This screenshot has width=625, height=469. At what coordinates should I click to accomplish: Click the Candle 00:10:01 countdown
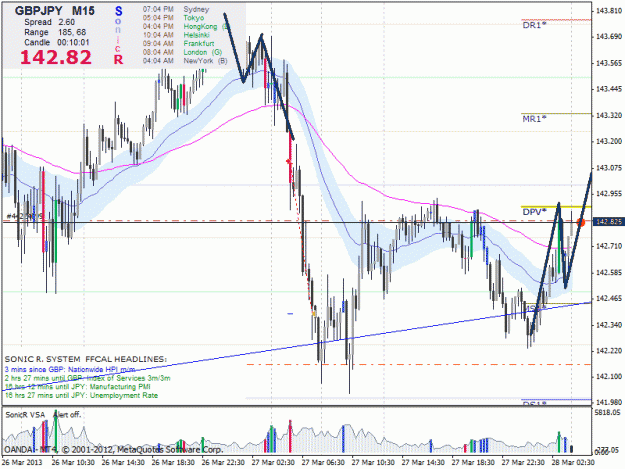coord(57,43)
